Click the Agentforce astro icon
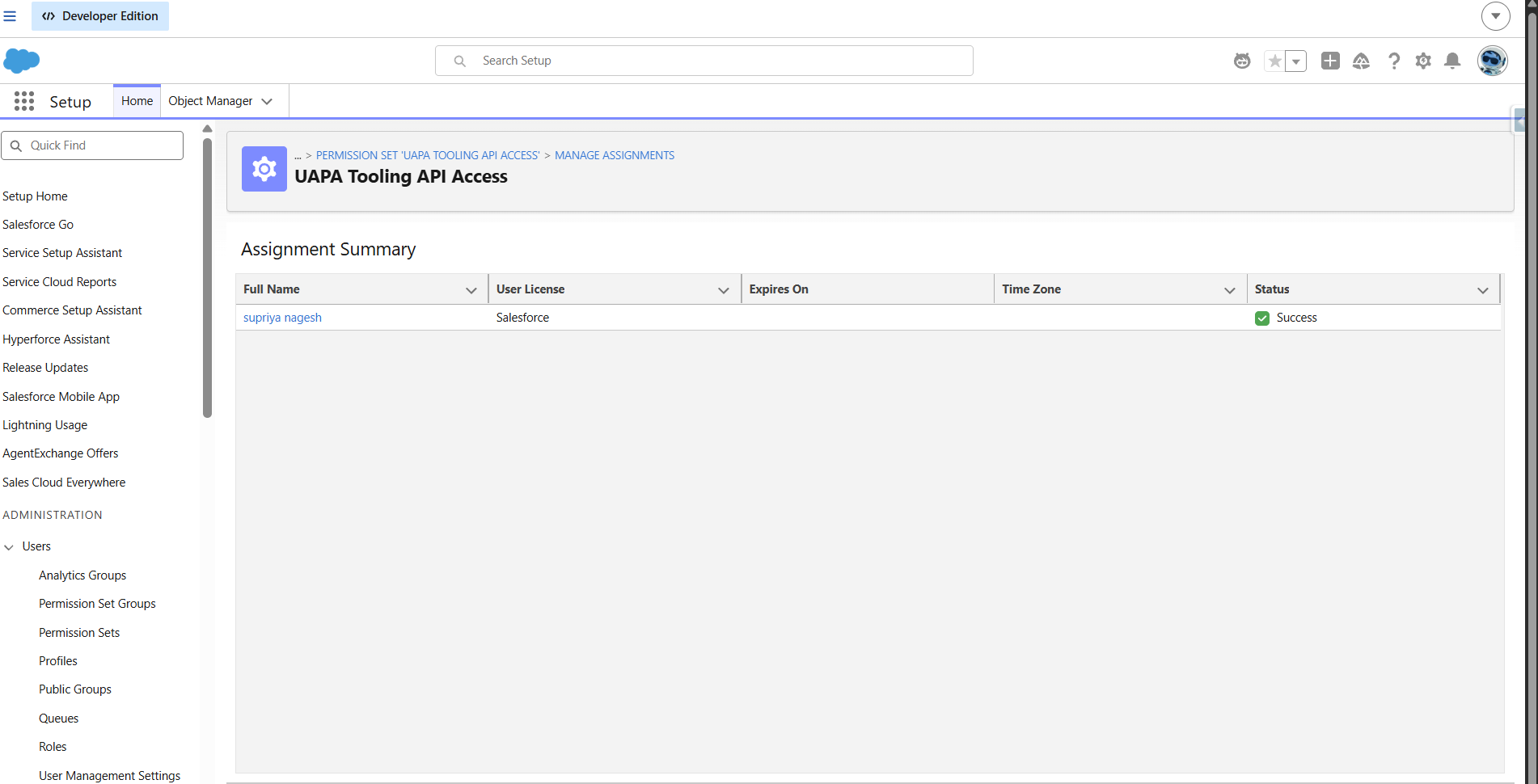Image resolution: width=1538 pixels, height=784 pixels. (1242, 61)
